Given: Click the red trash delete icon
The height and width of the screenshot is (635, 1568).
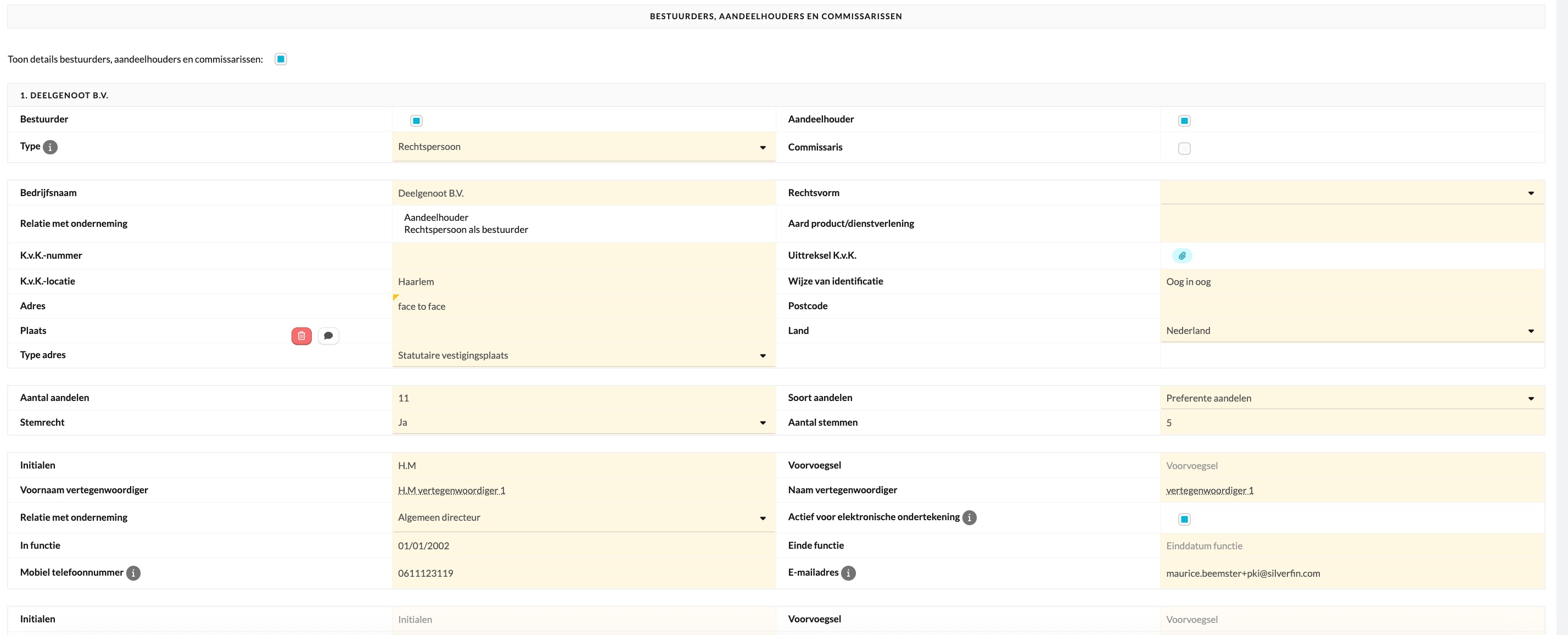Looking at the screenshot, I should click(x=301, y=336).
